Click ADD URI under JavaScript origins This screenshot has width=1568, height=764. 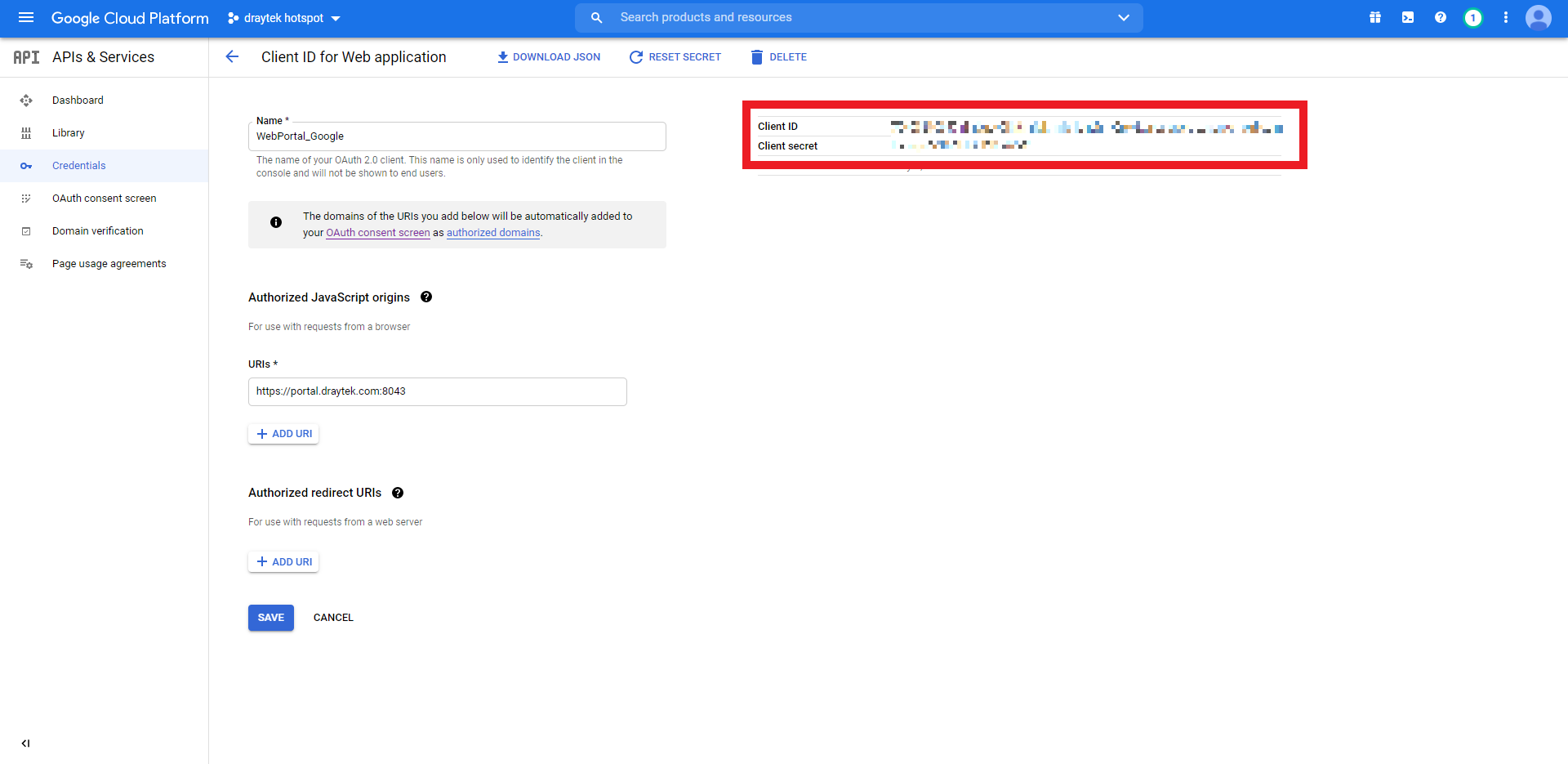(x=283, y=434)
